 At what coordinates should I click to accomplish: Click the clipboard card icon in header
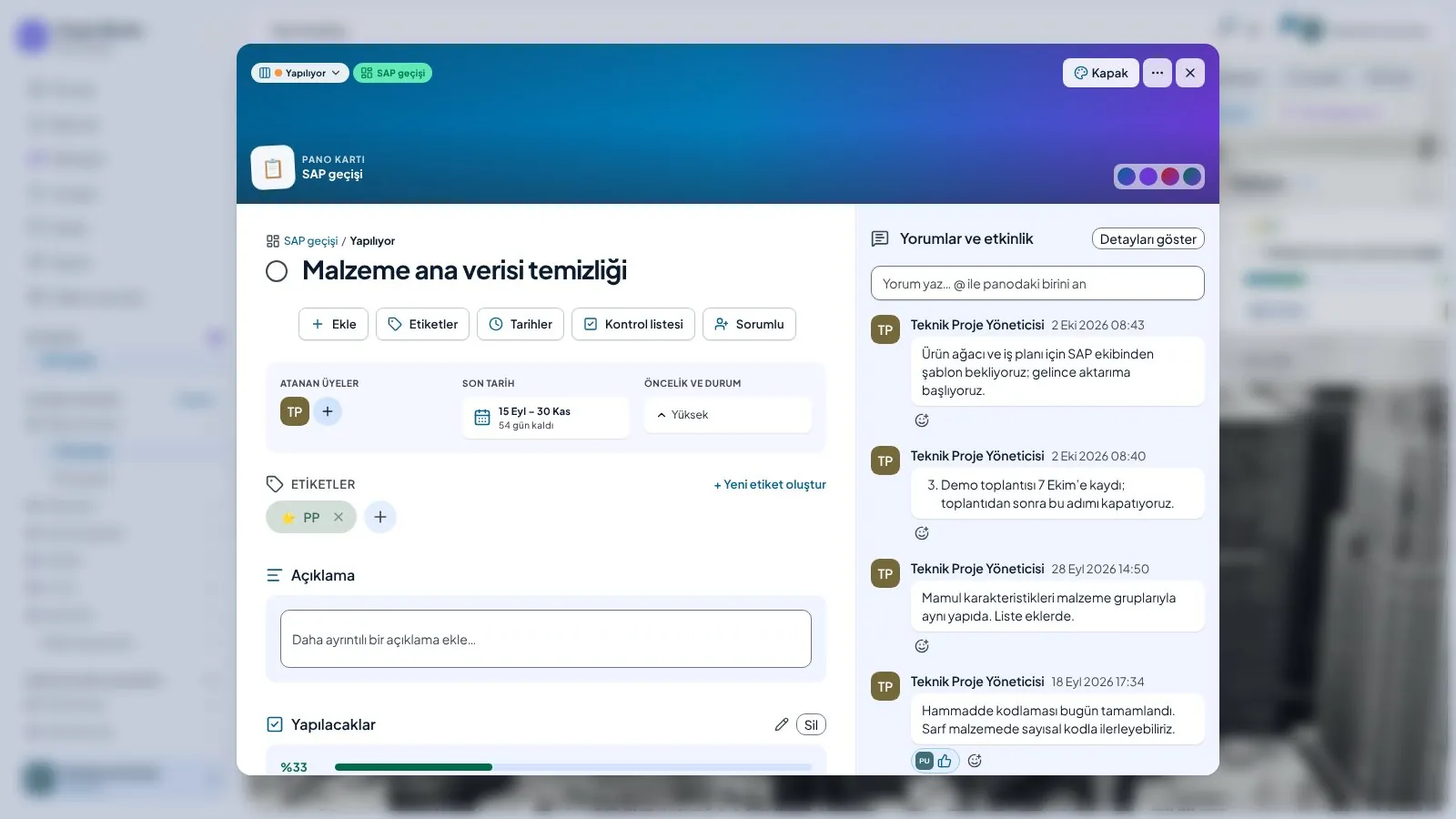[273, 167]
